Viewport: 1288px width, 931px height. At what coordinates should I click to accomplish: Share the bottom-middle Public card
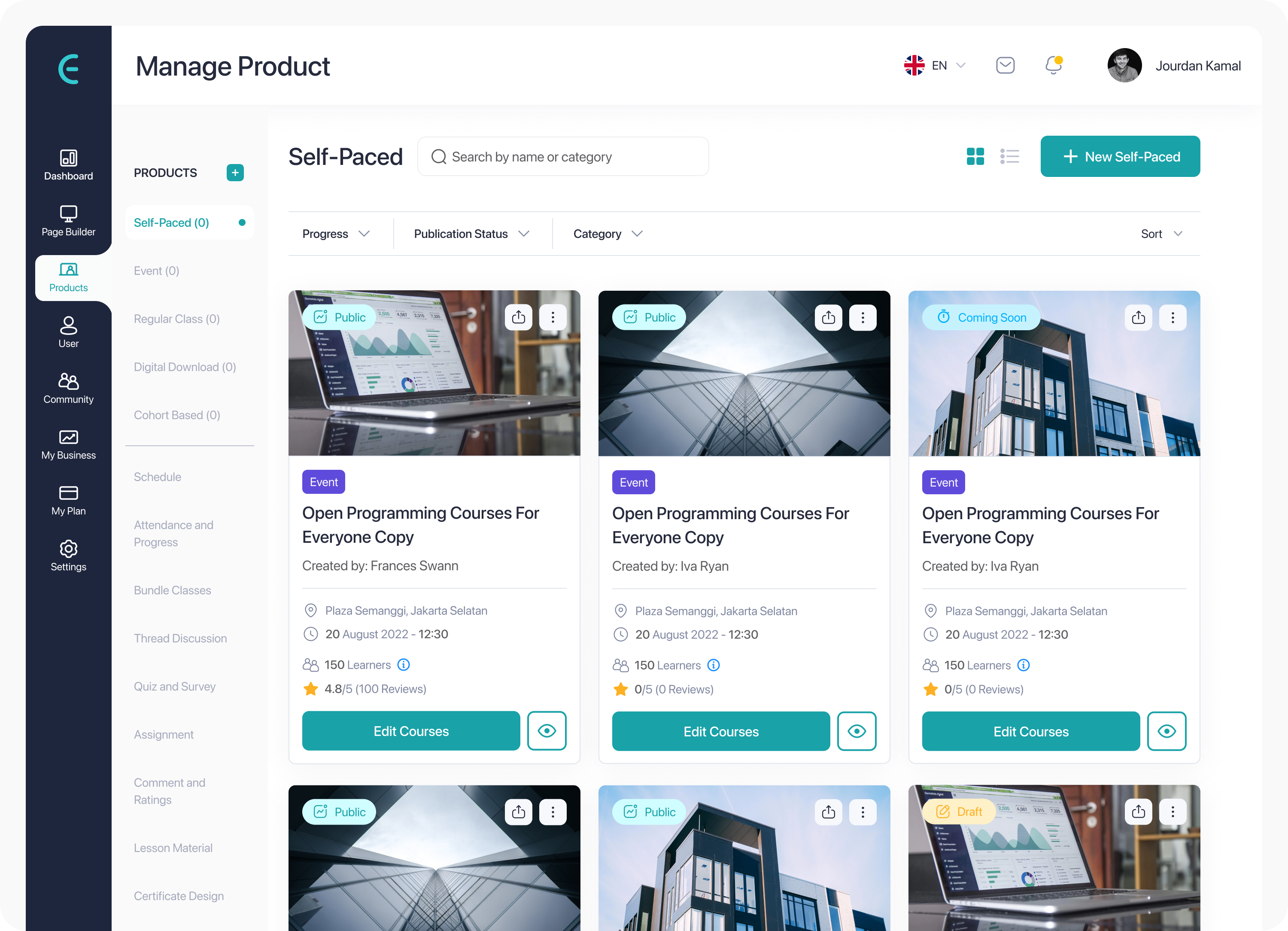[829, 812]
